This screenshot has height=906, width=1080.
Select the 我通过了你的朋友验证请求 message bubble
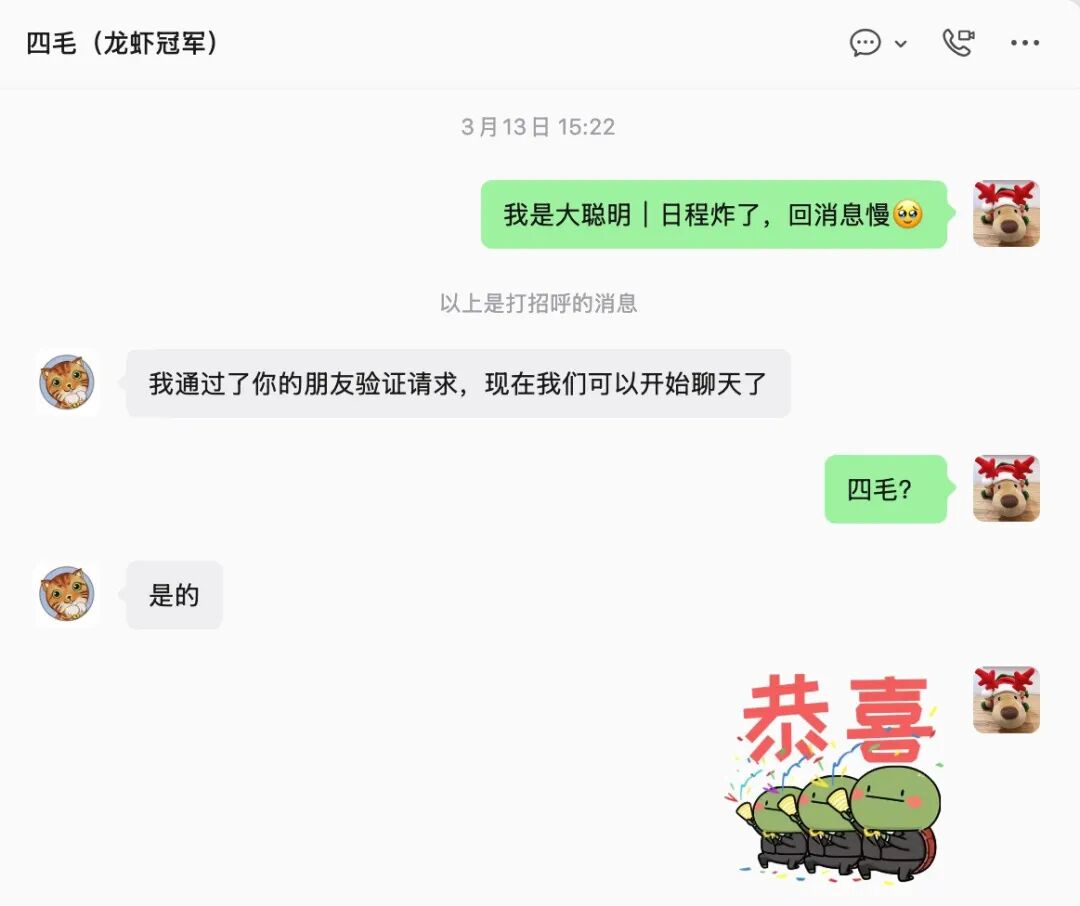458,383
